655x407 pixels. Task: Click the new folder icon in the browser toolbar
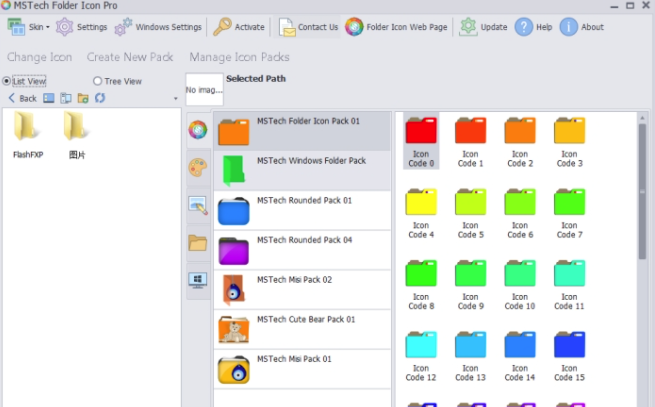(x=83, y=99)
